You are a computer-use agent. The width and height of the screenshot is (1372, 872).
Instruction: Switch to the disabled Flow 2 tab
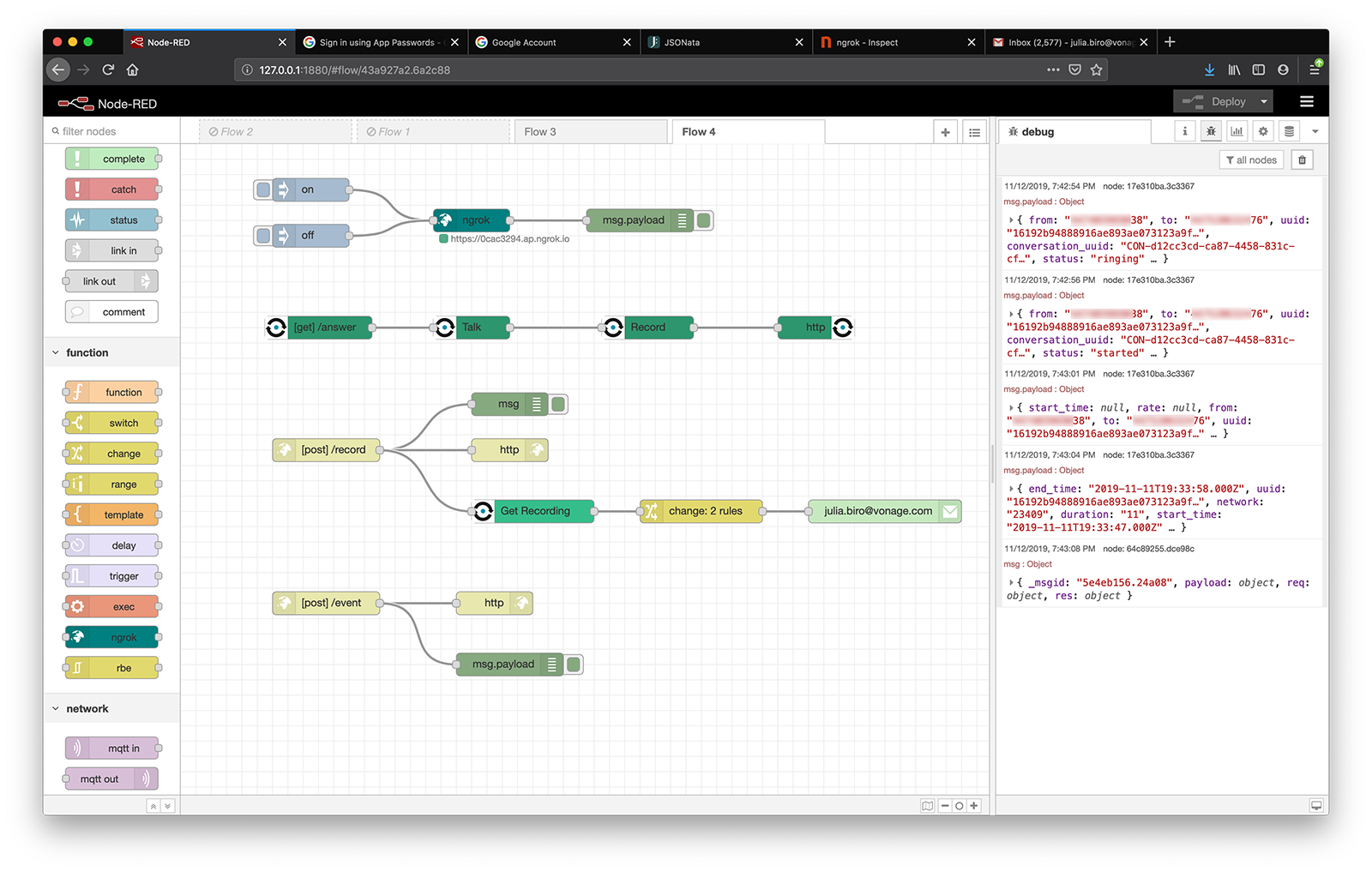tap(275, 132)
